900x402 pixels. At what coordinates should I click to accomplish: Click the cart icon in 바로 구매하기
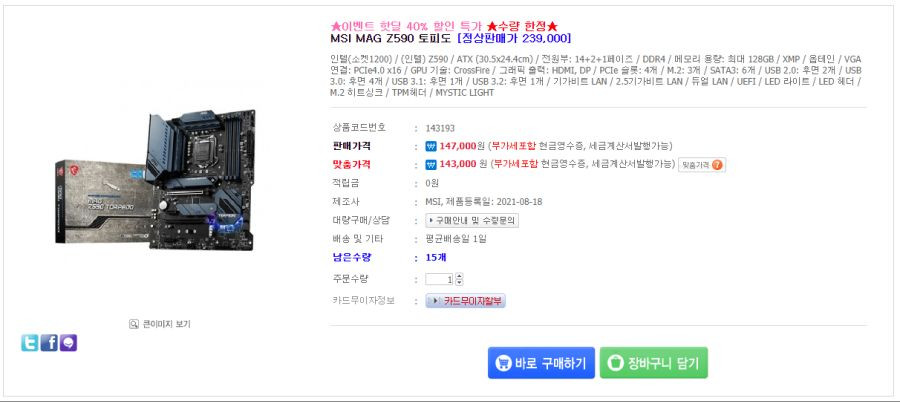(x=503, y=363)
